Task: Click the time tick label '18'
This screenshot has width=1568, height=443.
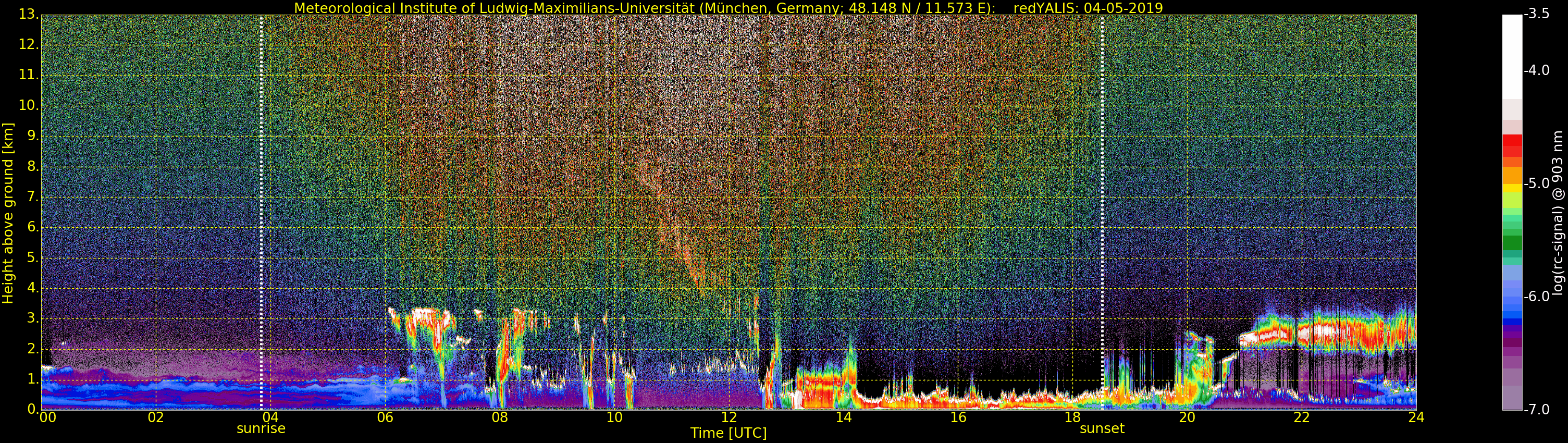Action: coord(1072,417)
